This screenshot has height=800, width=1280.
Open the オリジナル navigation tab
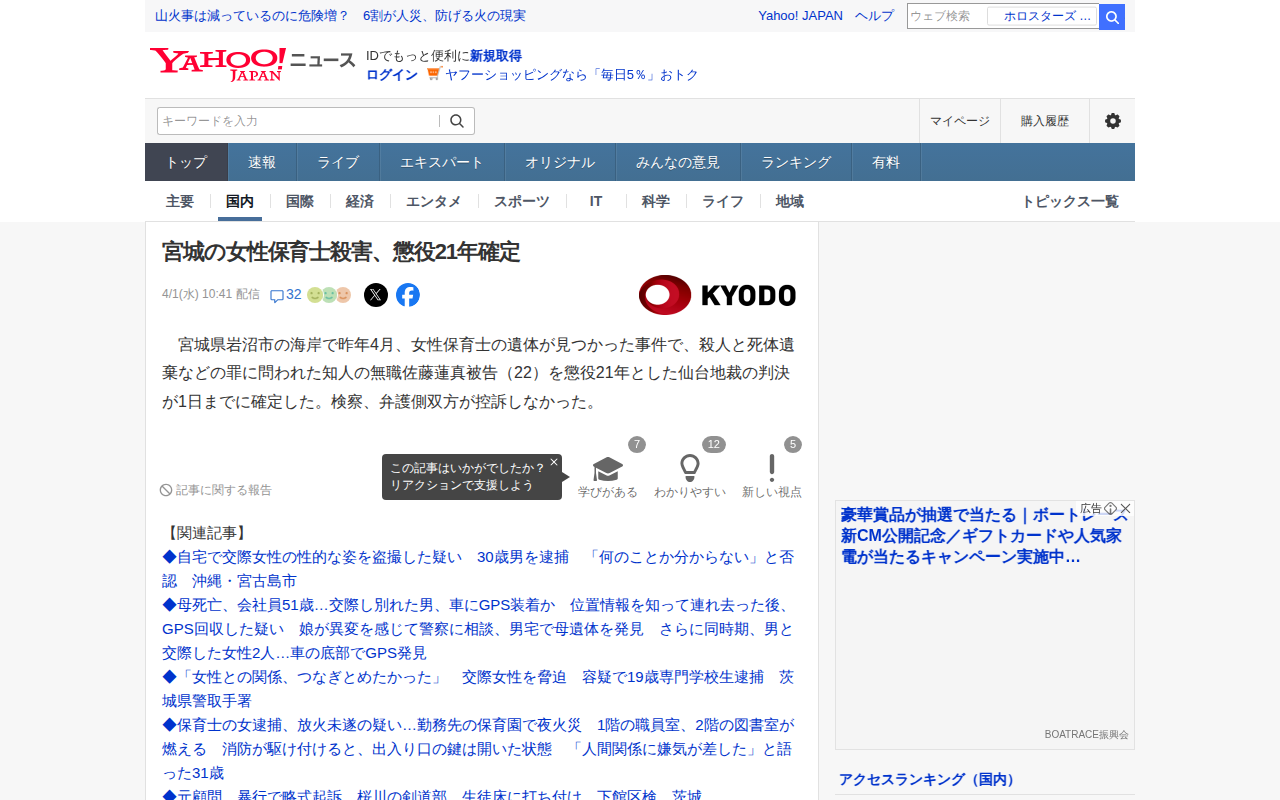pos(560,162)
